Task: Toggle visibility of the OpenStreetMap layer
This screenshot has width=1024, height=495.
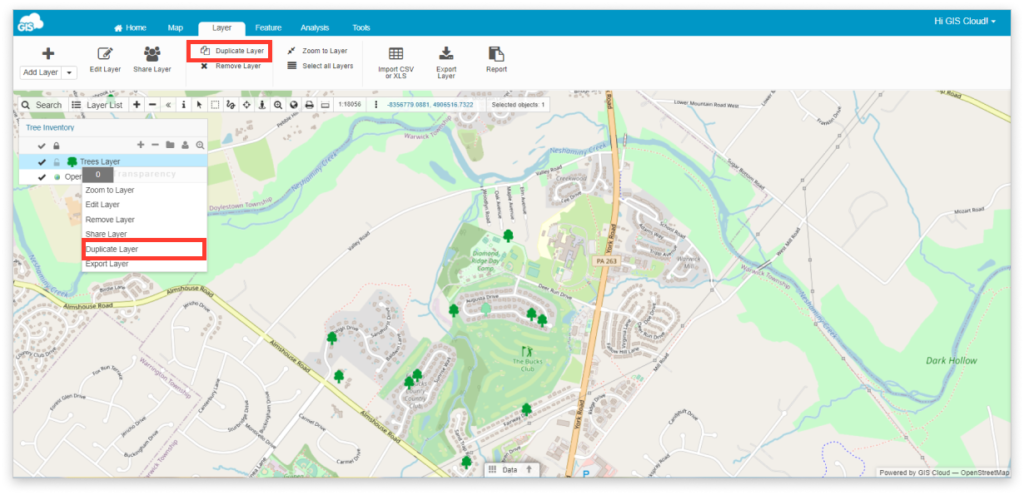Action: (x=42, y=177)
